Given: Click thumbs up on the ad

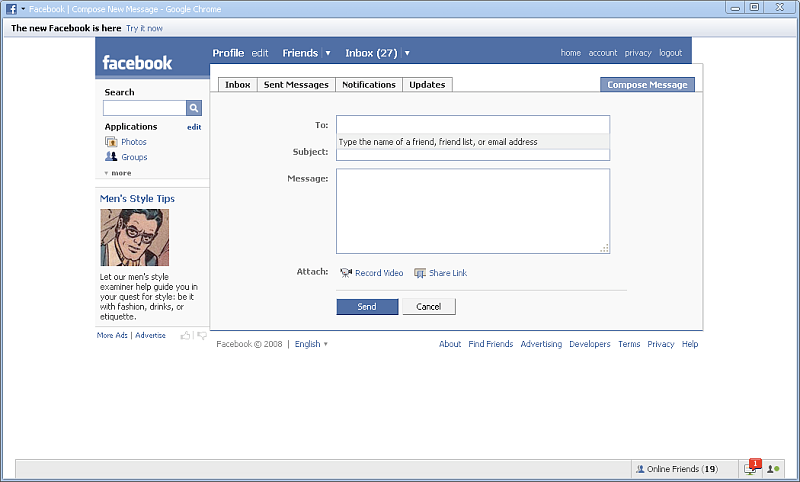Looking at the screenshot, I should click(185, 335).
